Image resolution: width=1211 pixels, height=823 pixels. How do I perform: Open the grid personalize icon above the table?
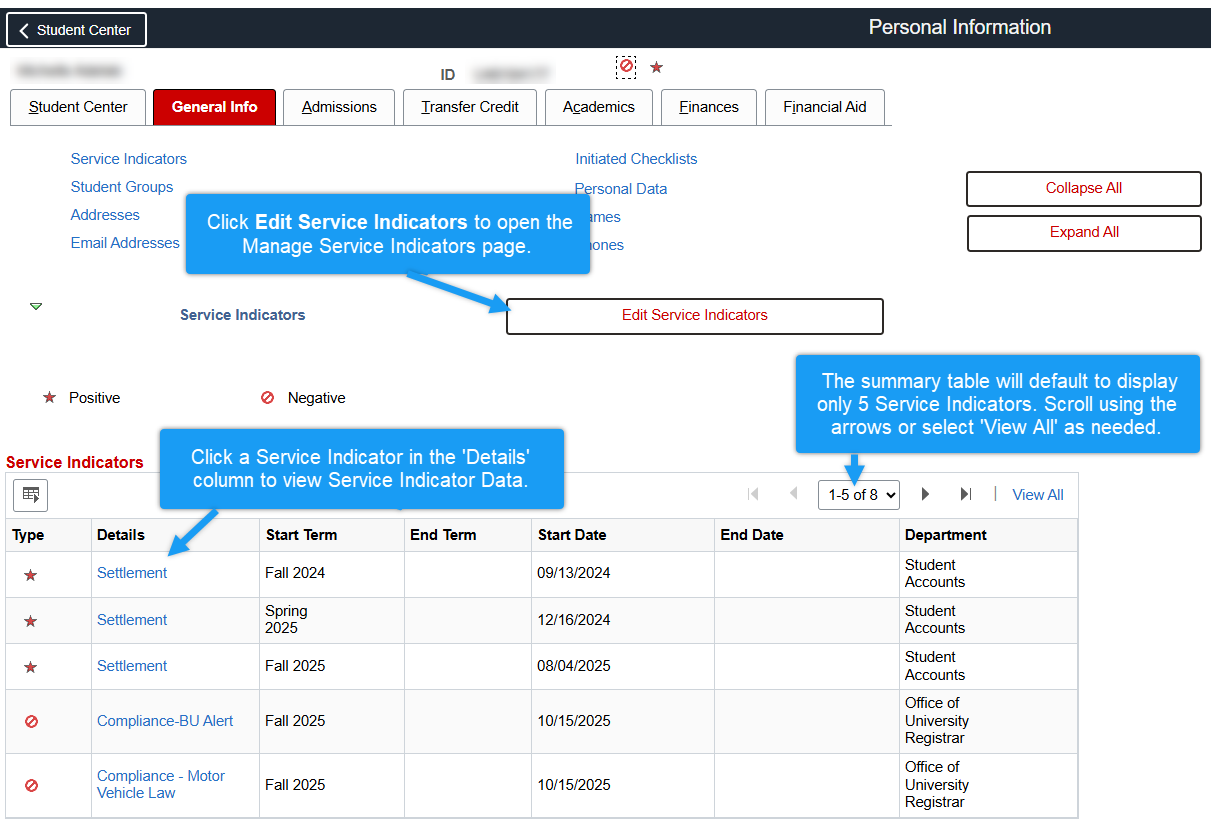click(x=30, y=495)
